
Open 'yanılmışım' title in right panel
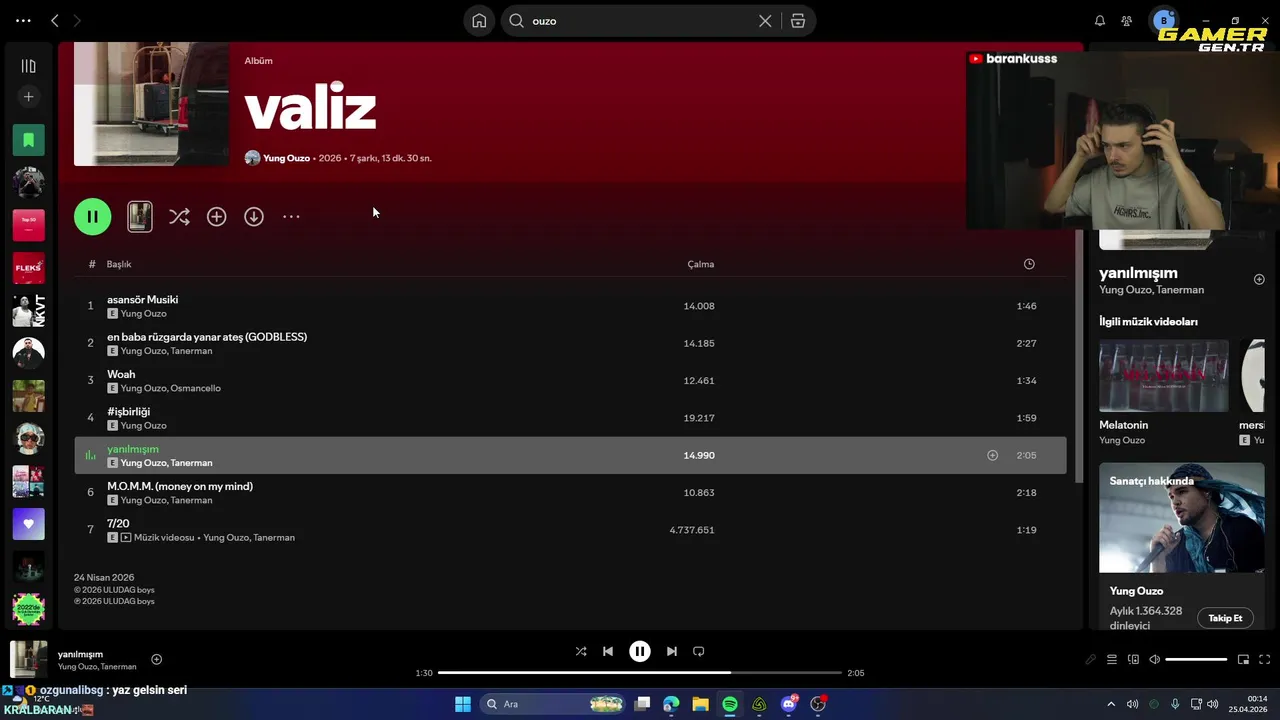click(1138, 273)
